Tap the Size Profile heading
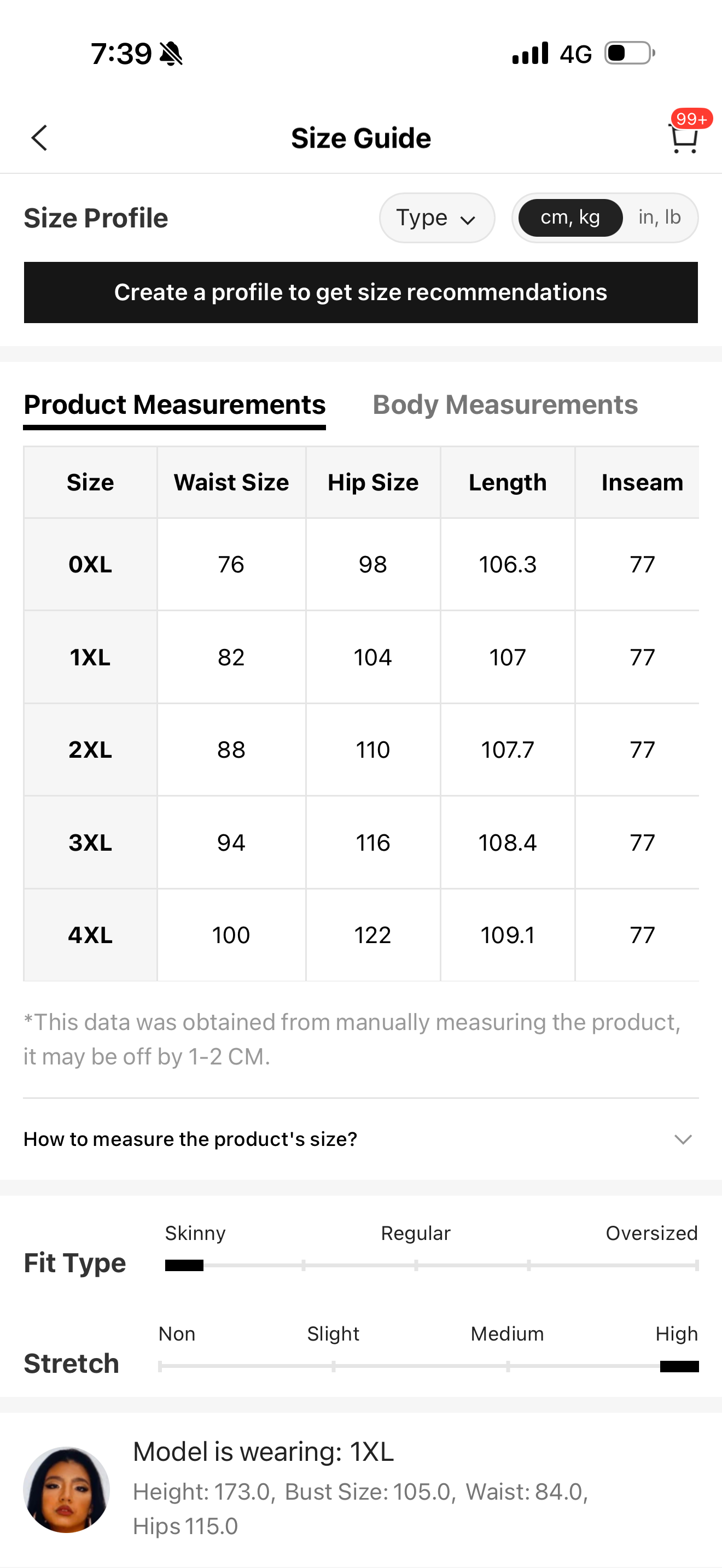Viewport: 722px width, 1568px height. [x=96, y=218]
